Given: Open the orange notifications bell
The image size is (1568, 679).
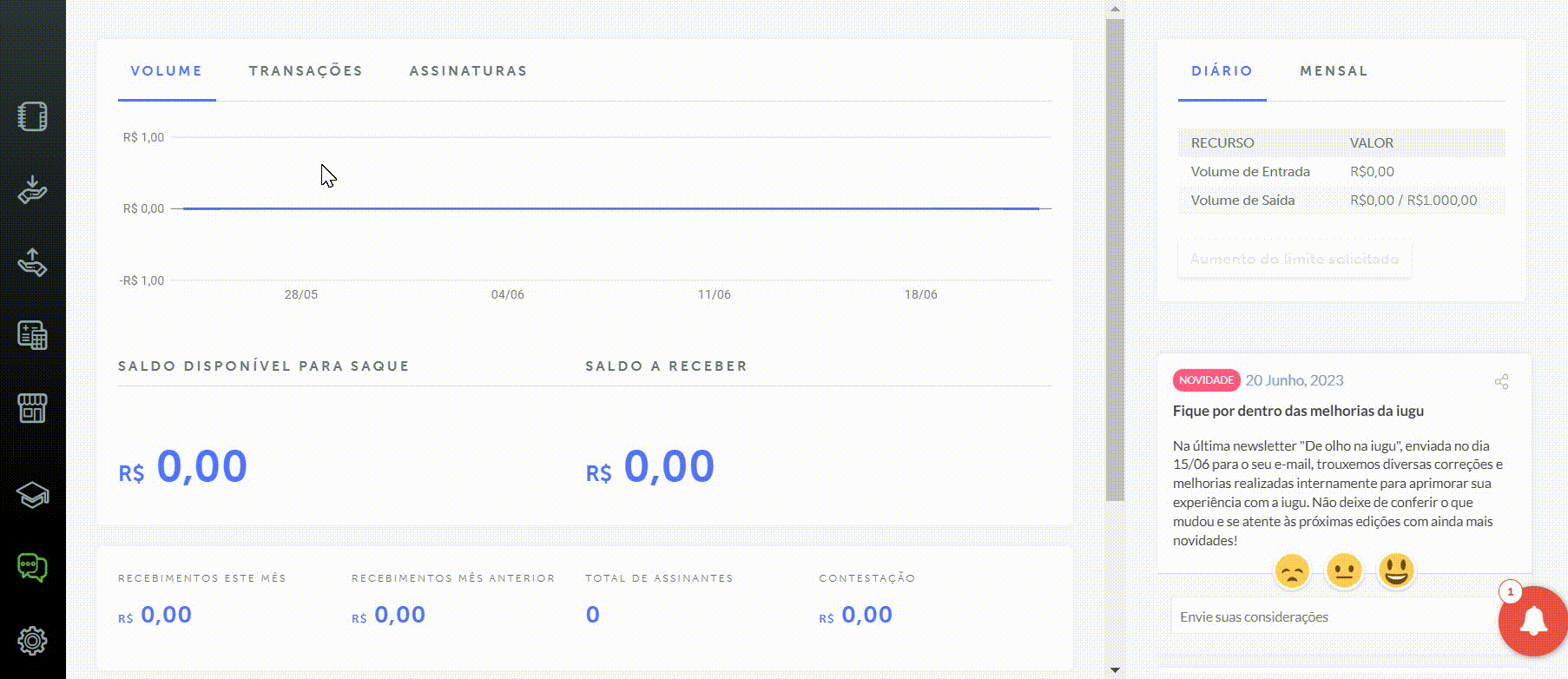Looking at the screenshot, I should pos(1533,622).
